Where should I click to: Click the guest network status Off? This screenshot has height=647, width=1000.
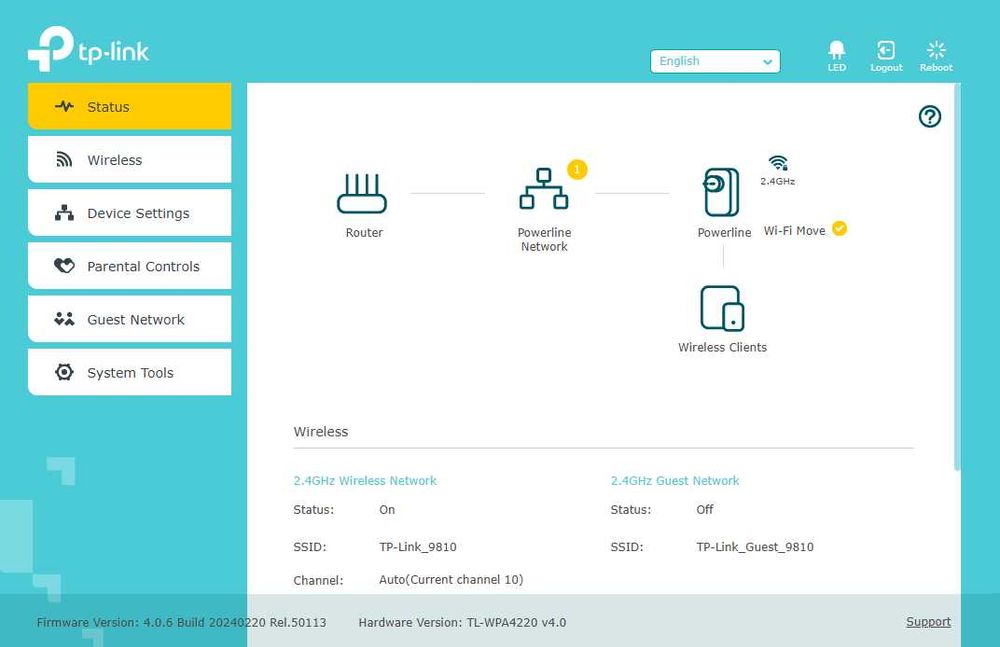tap(704, 510)
